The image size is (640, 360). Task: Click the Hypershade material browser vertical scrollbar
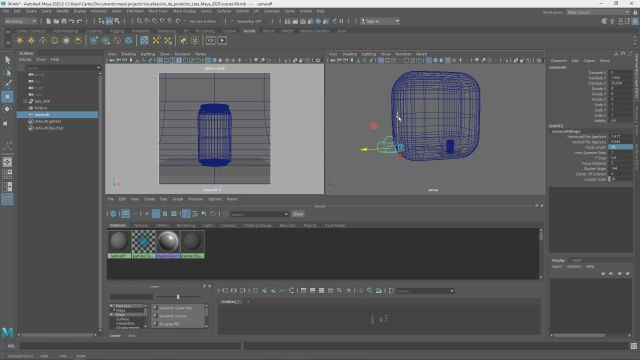[541, 253]
